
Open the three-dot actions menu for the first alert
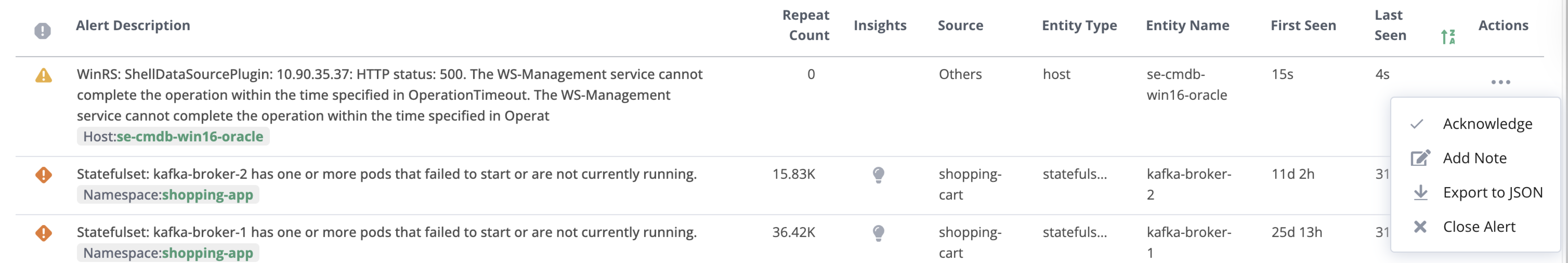[1500, 82]
